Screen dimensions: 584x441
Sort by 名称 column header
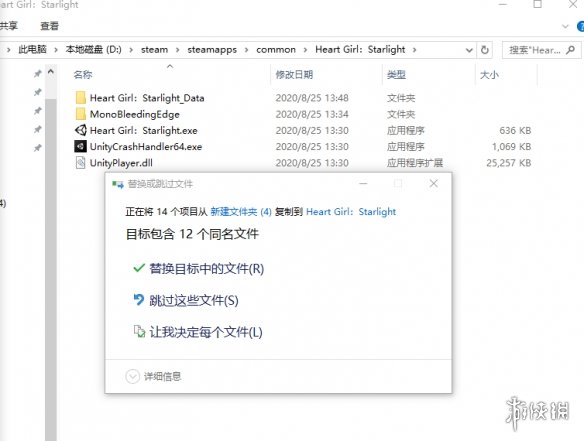pyautogui.click(x=83, y=75)
